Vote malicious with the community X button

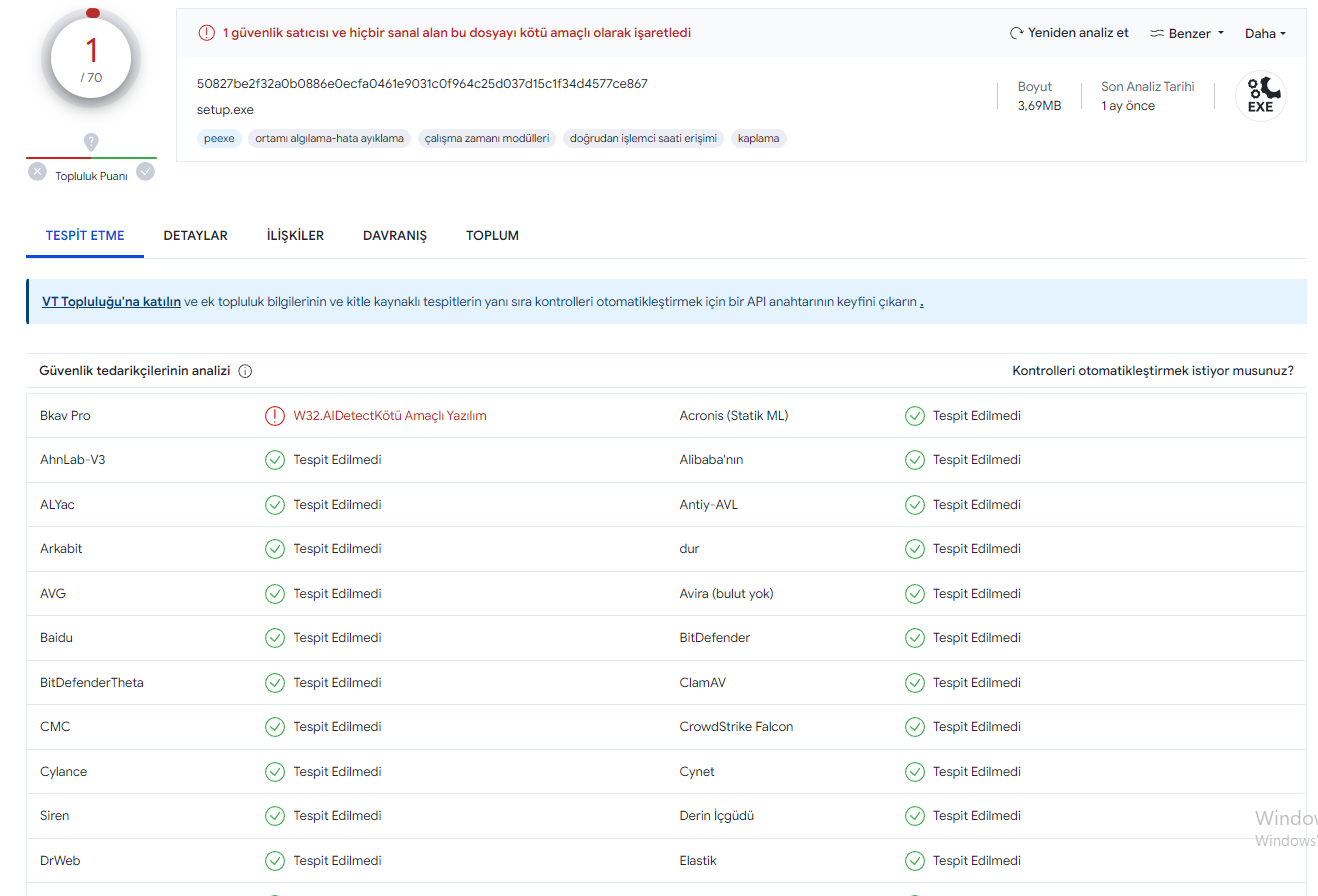point(37,172)
